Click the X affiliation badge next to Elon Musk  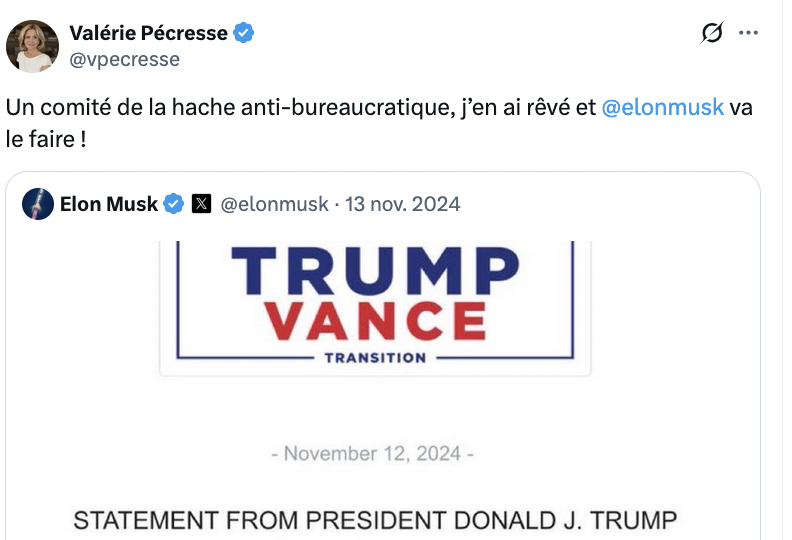(201, 204)
